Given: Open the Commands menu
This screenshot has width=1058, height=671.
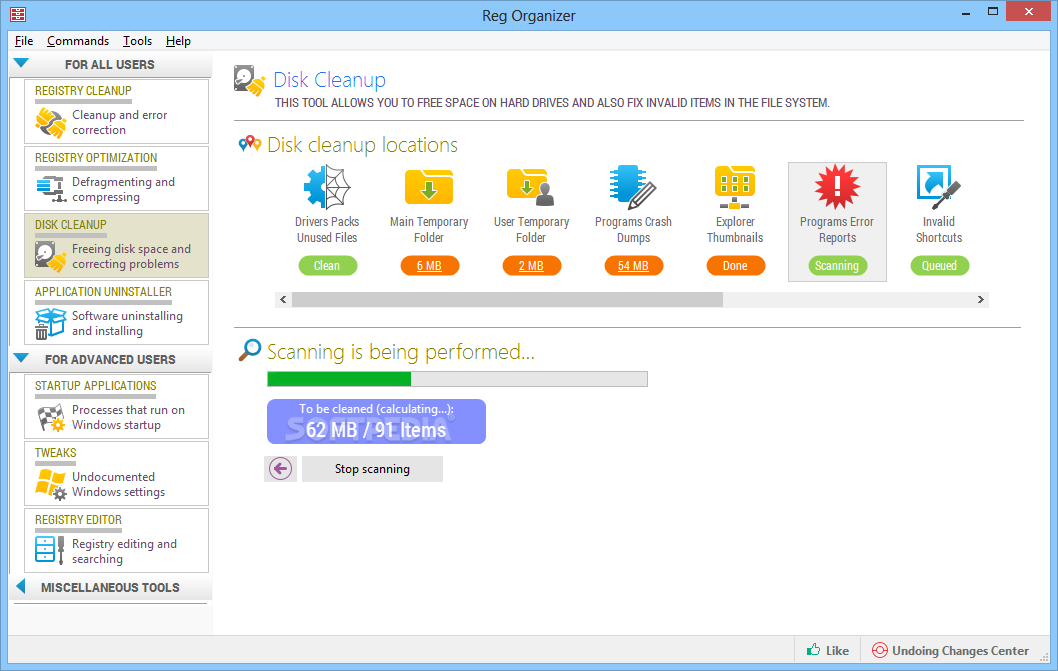Looking at the screenshot, I should tap(78, 41).
